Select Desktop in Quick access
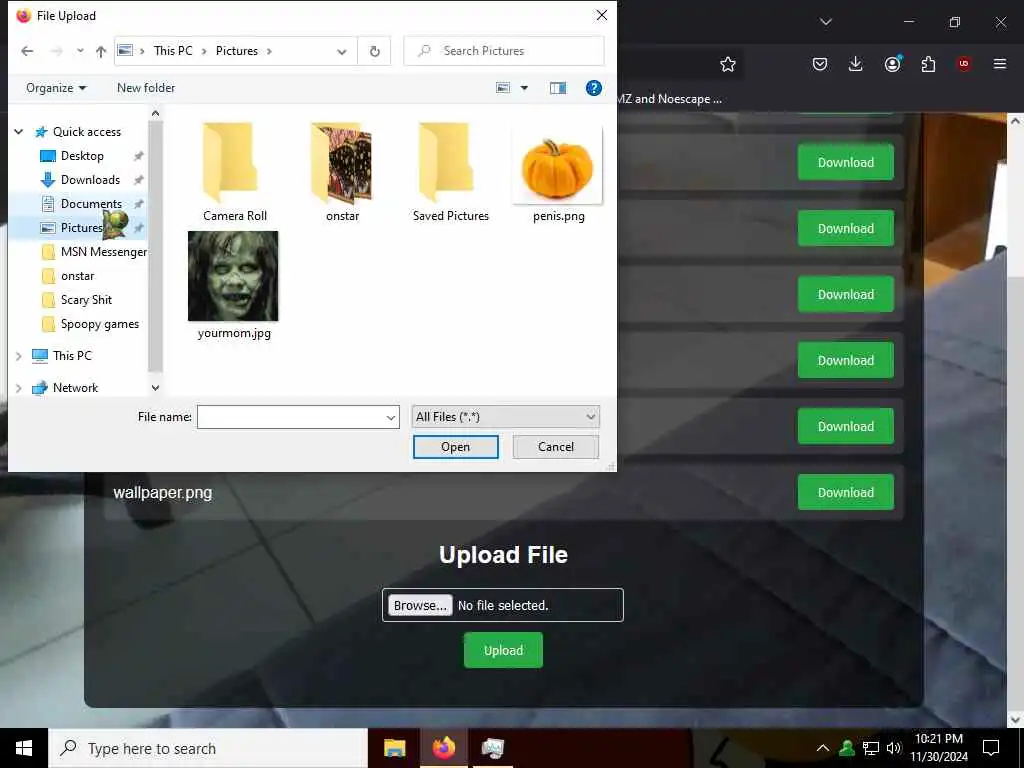Viewport: 1024px width, 768px height. tap(82, 155)
